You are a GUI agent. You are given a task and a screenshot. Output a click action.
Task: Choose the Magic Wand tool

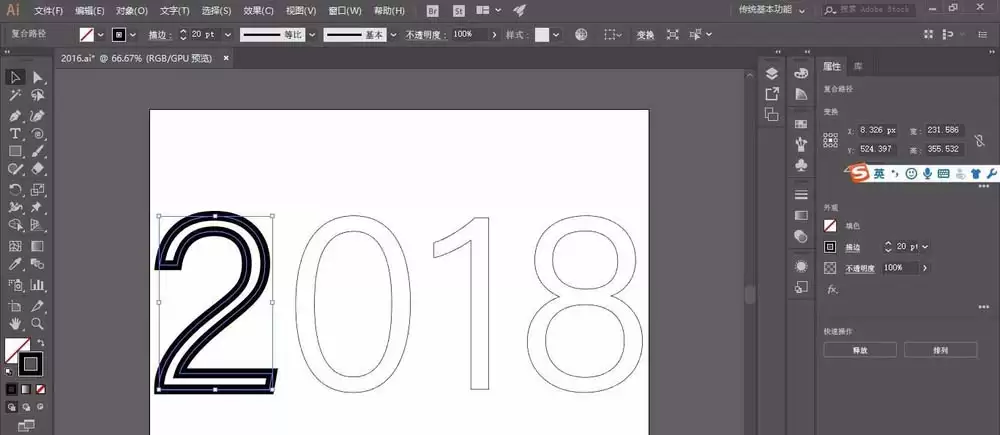pos(15,96)
